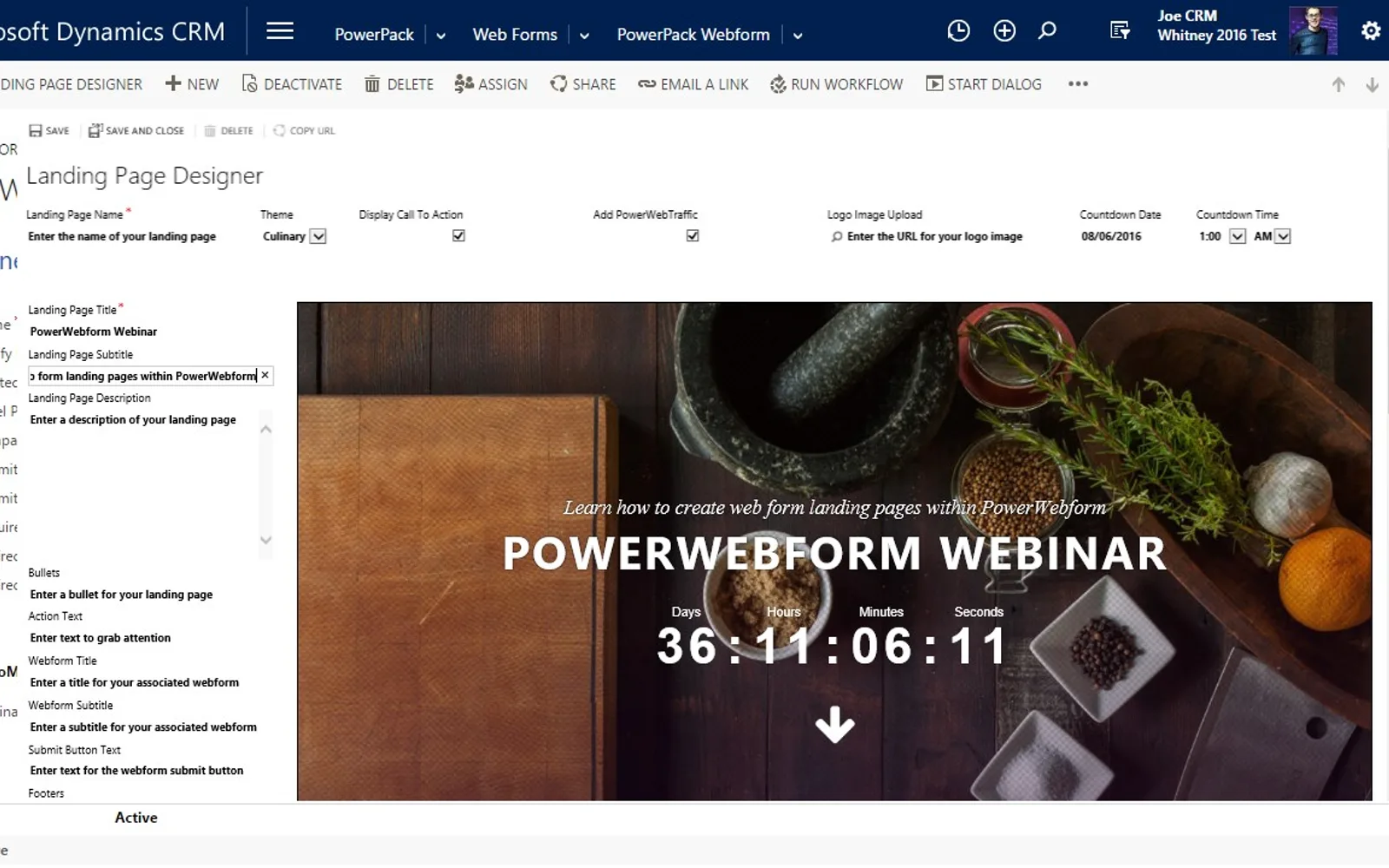Click ASSIGN command

click(x=491, y=84)
